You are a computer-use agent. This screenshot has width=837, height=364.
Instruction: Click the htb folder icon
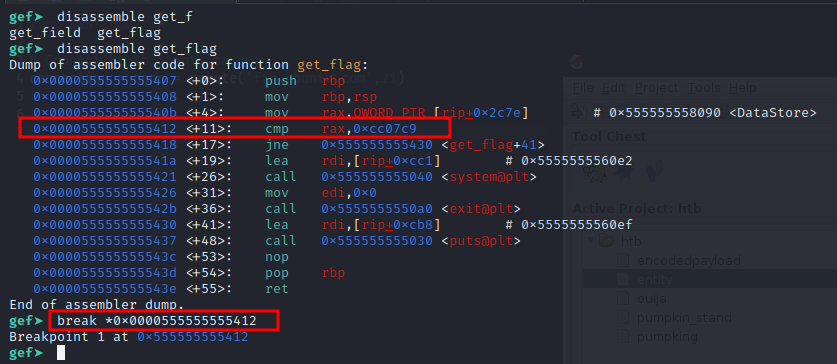point(607,241)
